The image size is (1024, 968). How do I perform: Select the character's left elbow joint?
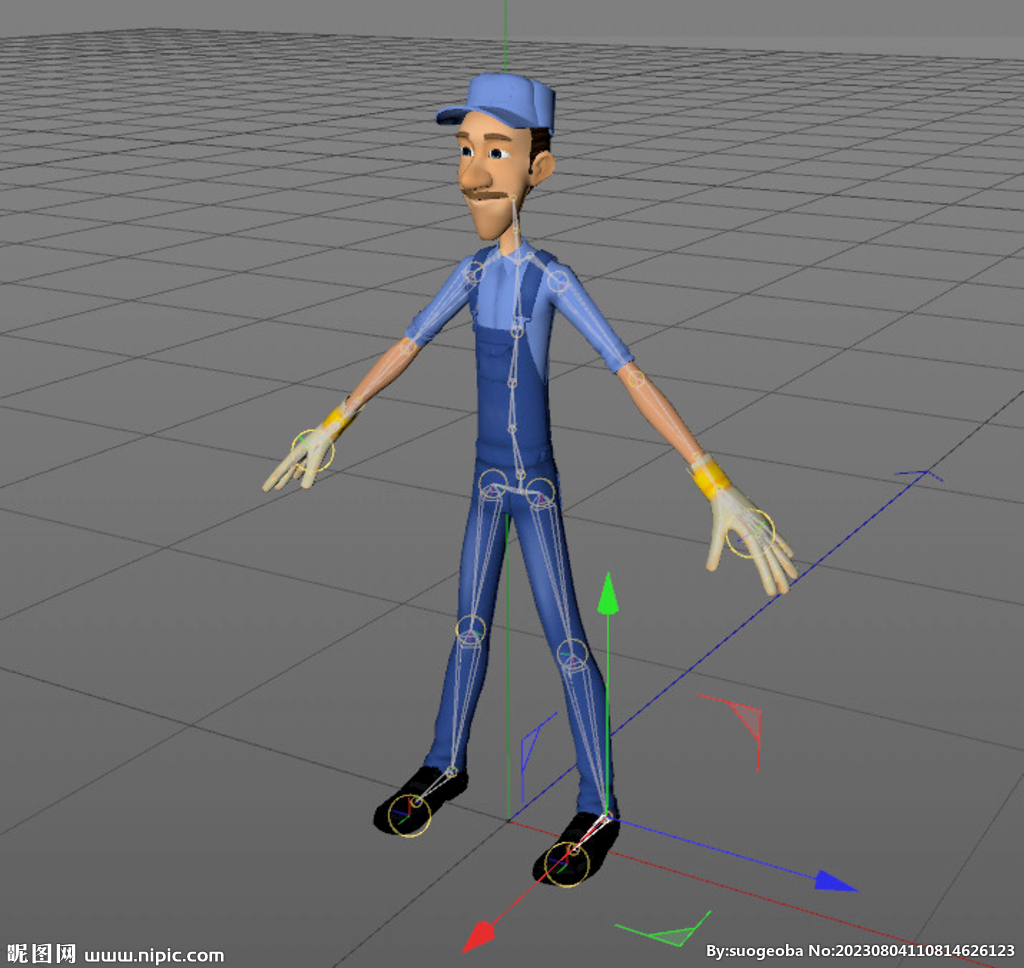click(635, 378)
